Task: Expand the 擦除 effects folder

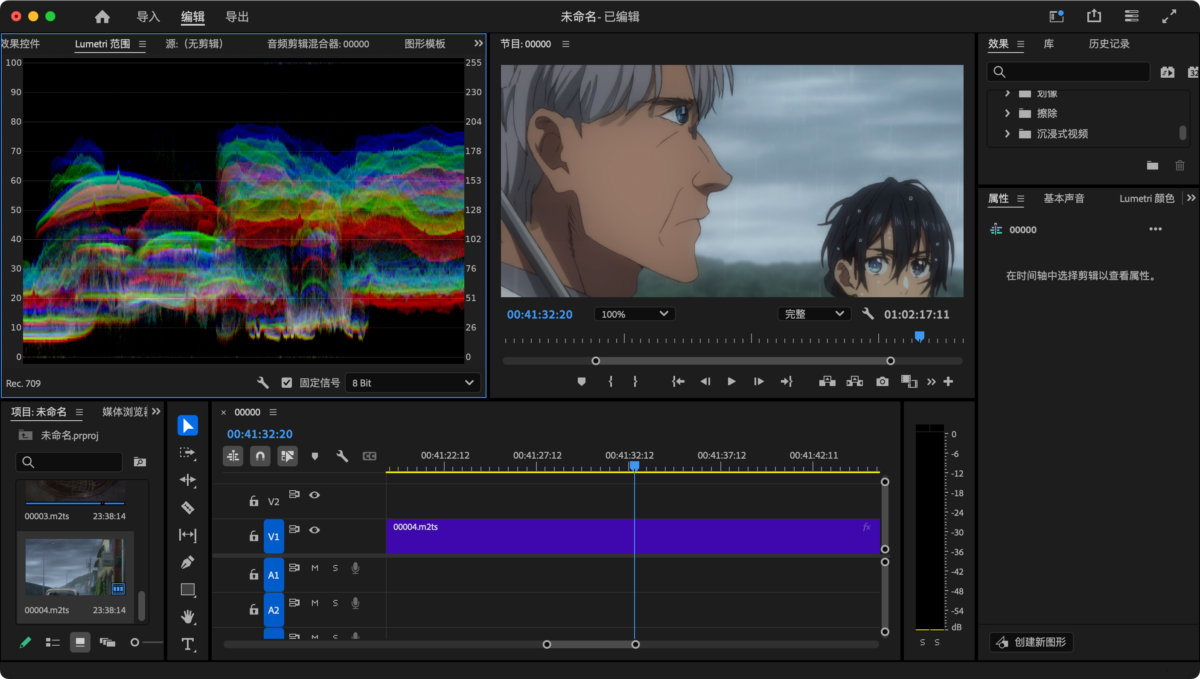Action: [x=1007, y=113]
